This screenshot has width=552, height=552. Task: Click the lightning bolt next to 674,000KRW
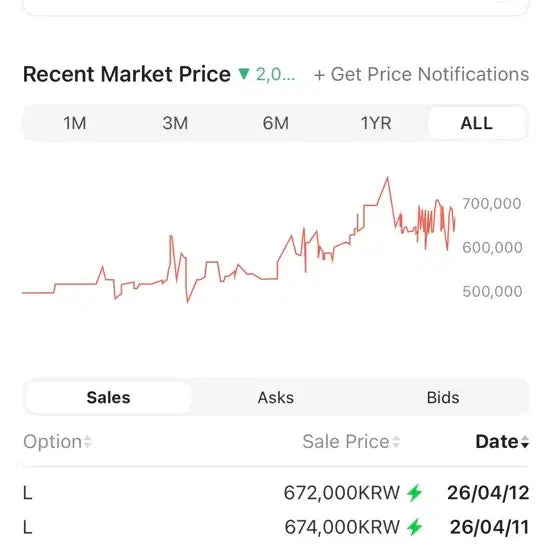point(414,527)
